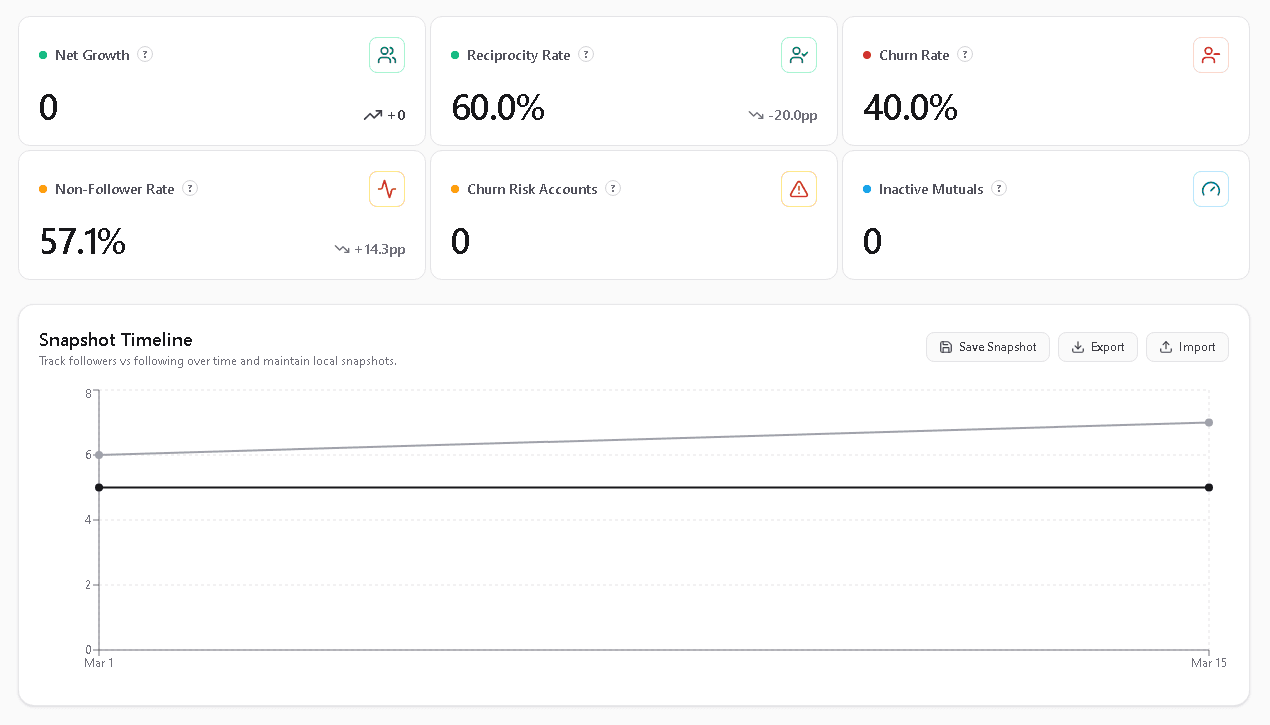Select the Mar 1 black line data point
Viewport: 1270px width, 725px height.
[98, 487]
